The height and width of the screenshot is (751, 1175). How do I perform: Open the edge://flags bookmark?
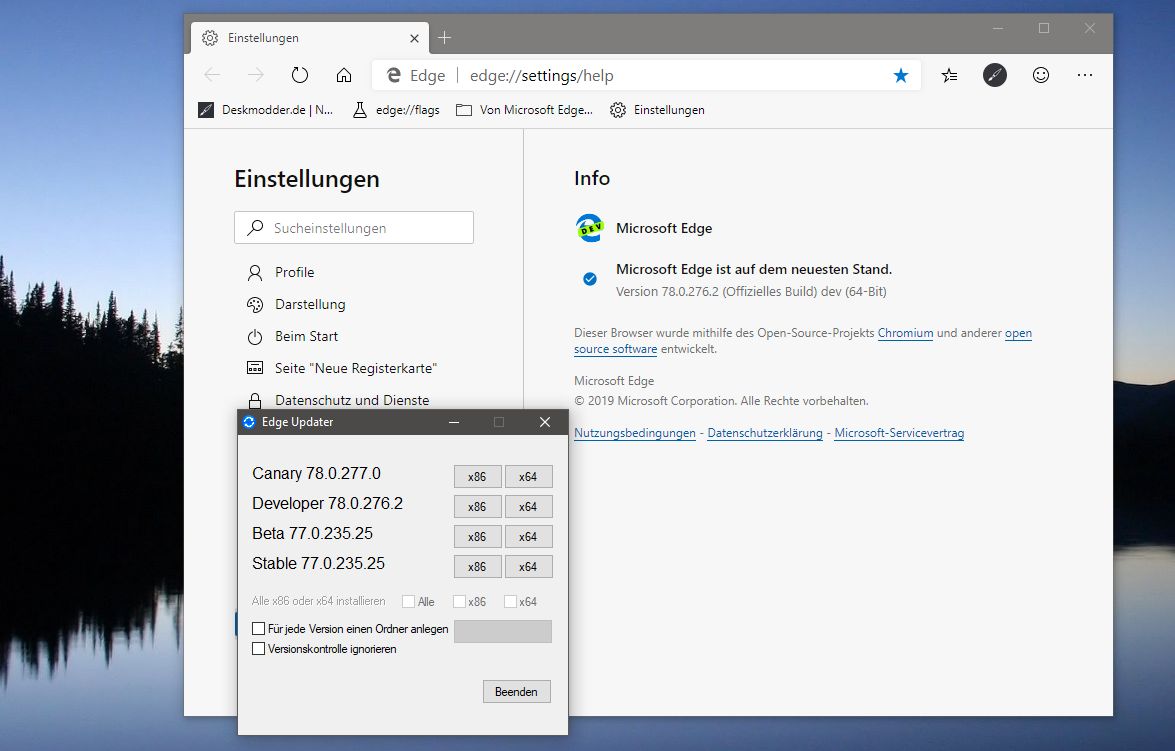tap(396, 110)
